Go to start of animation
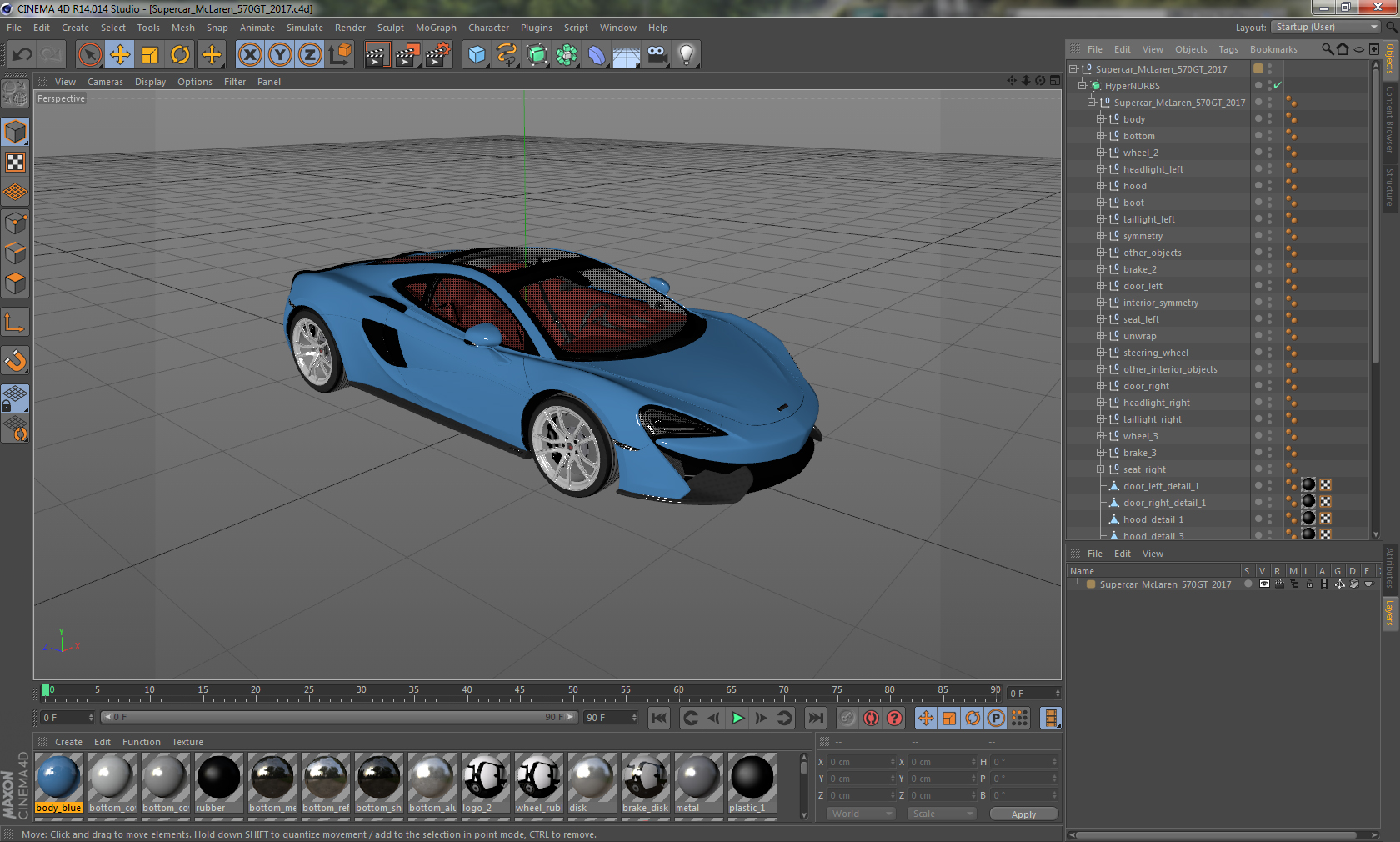 (658, 718)
